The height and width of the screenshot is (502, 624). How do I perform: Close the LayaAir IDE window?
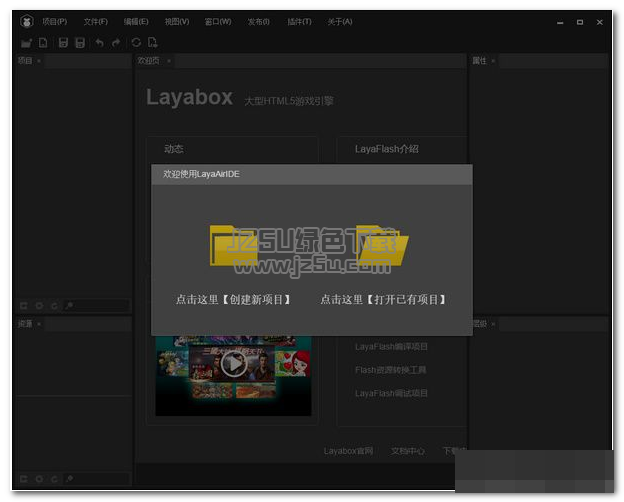[600, 22]
